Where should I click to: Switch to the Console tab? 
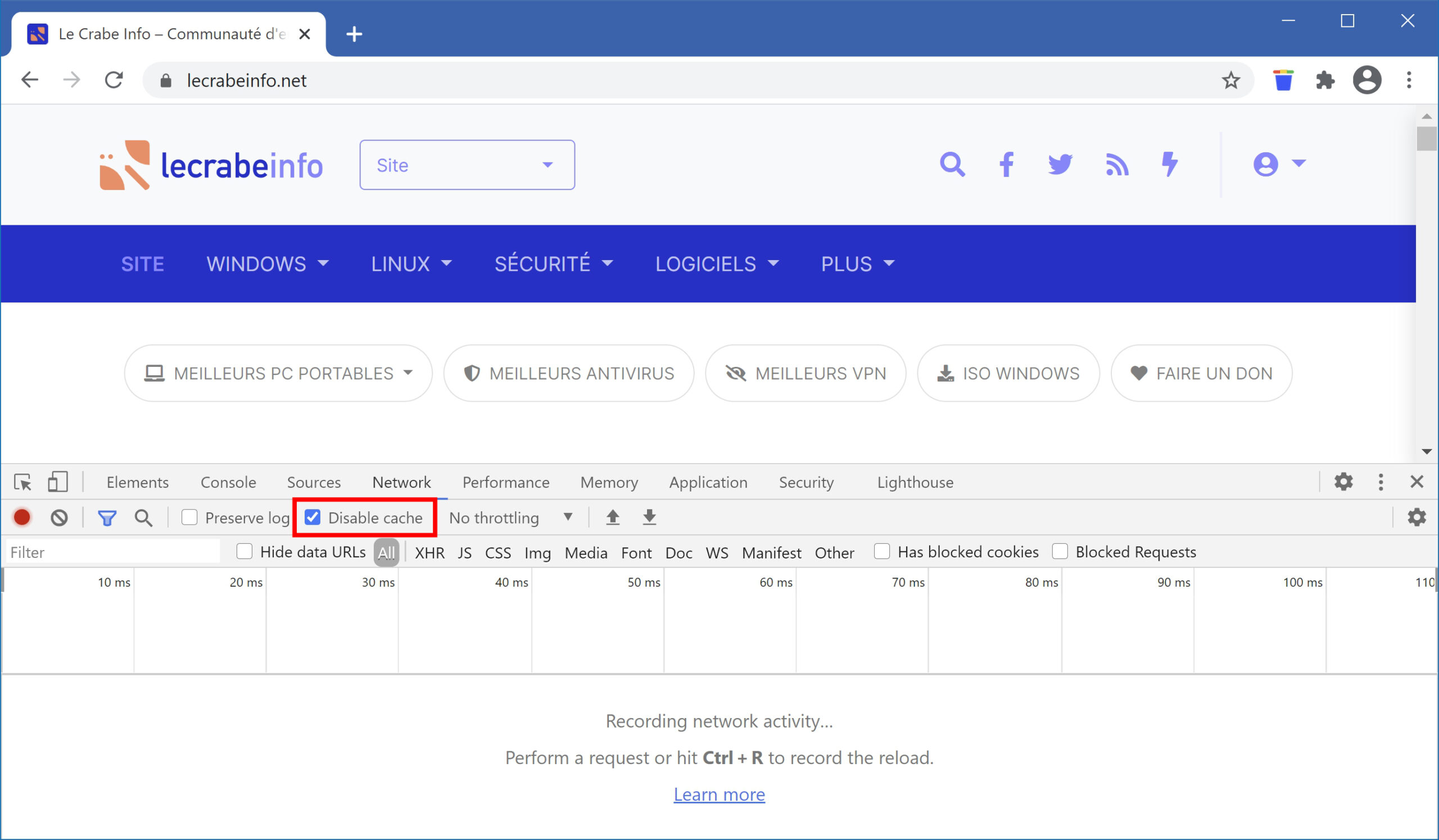228,483
